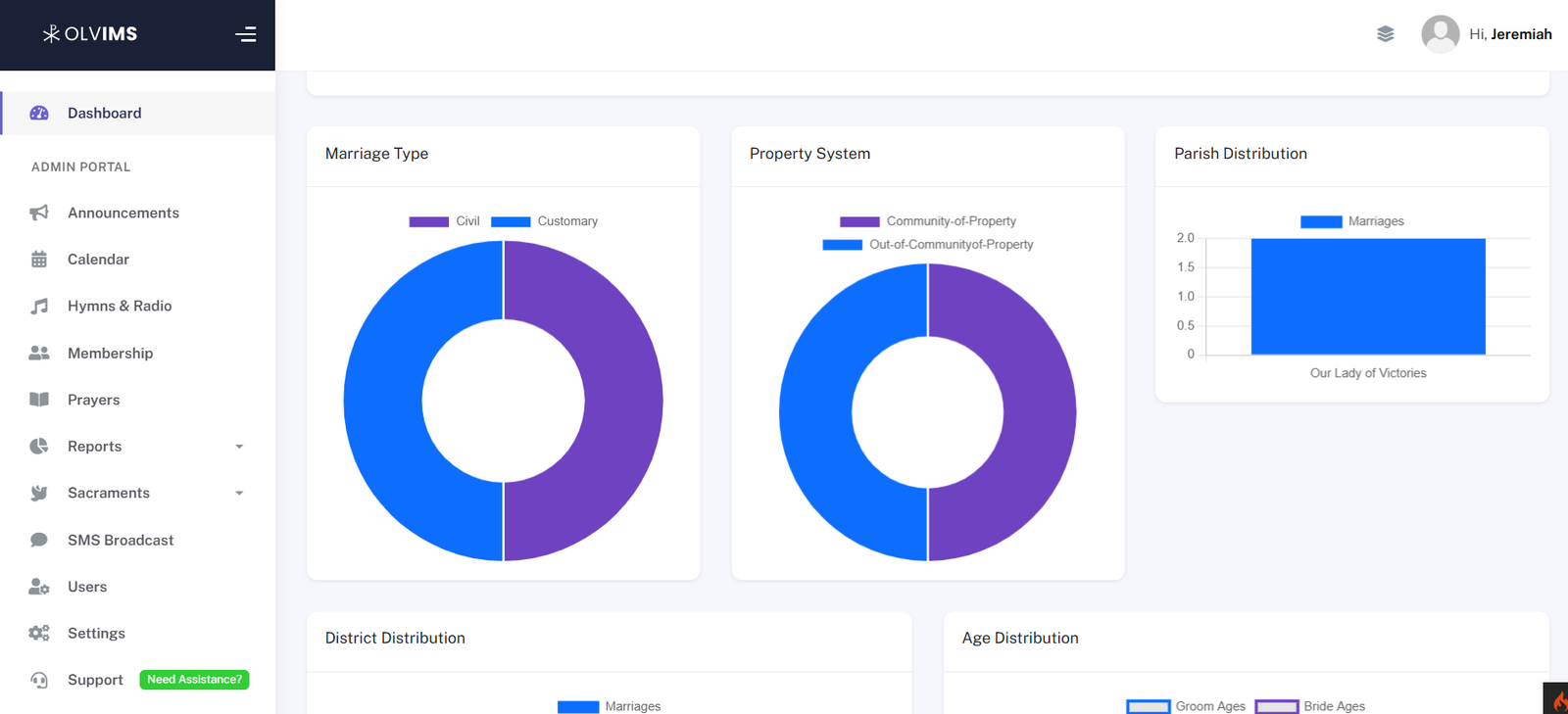Click the Hymns & Radio music note icon
Image resolution: width=1568 pixels, height=714 pixels.
(x=39, y=307)
